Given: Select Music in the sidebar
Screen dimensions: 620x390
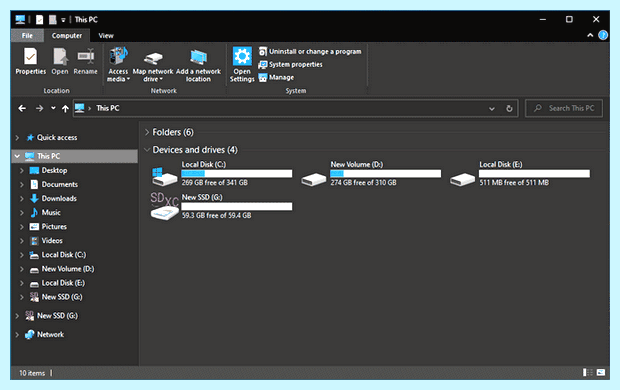Looking at the screenshot, I should pos(51,212).
